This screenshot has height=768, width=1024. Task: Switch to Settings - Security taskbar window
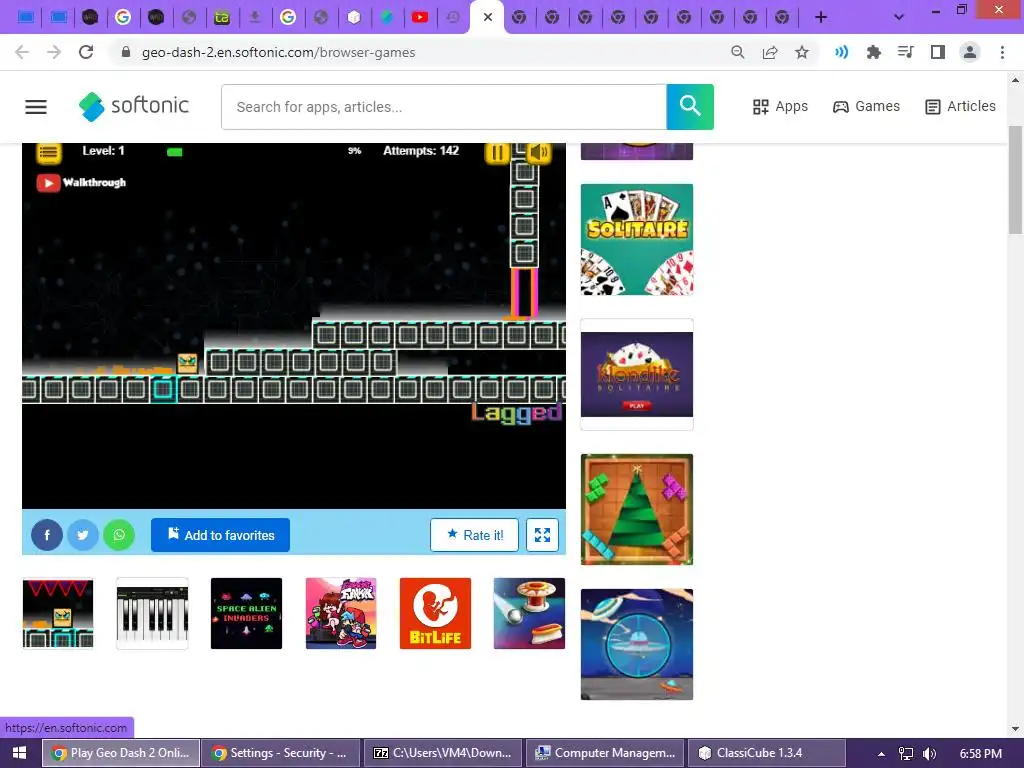click(281, 753)
